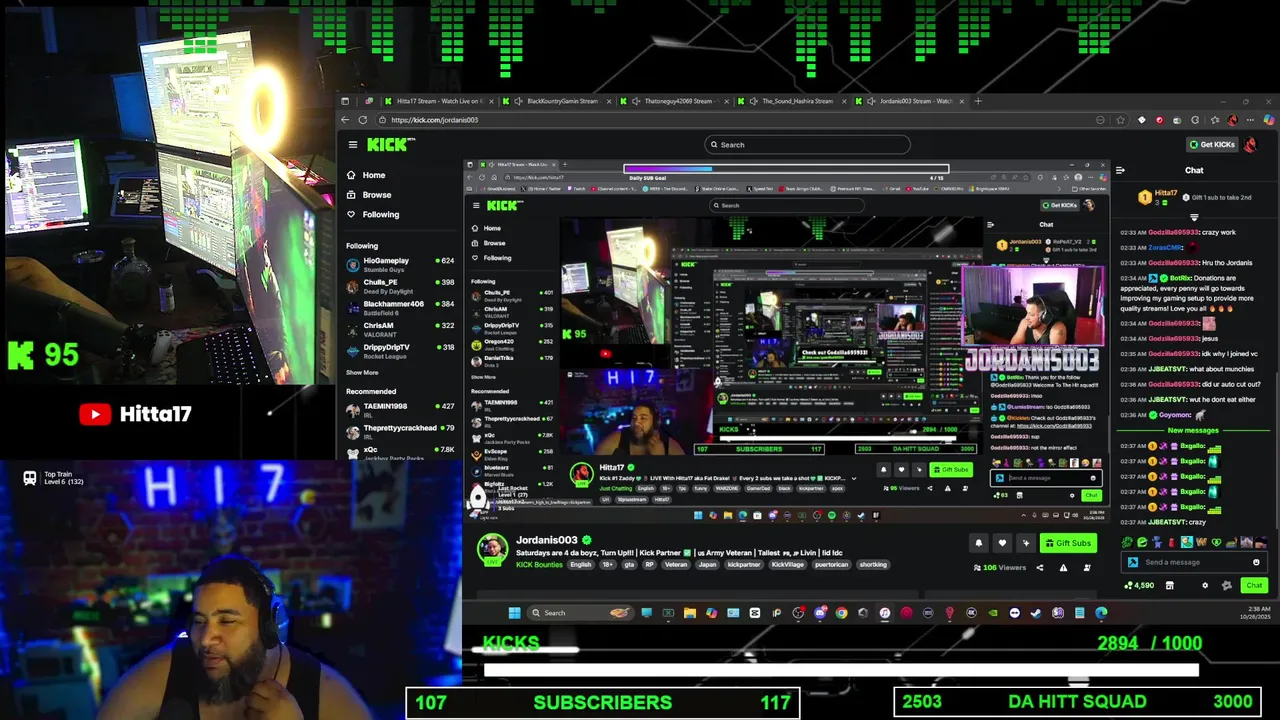Switch to Hitta17 Stream browser tab
The height and width of the screenshot is (720, 1280).
[x=439, y=101]
